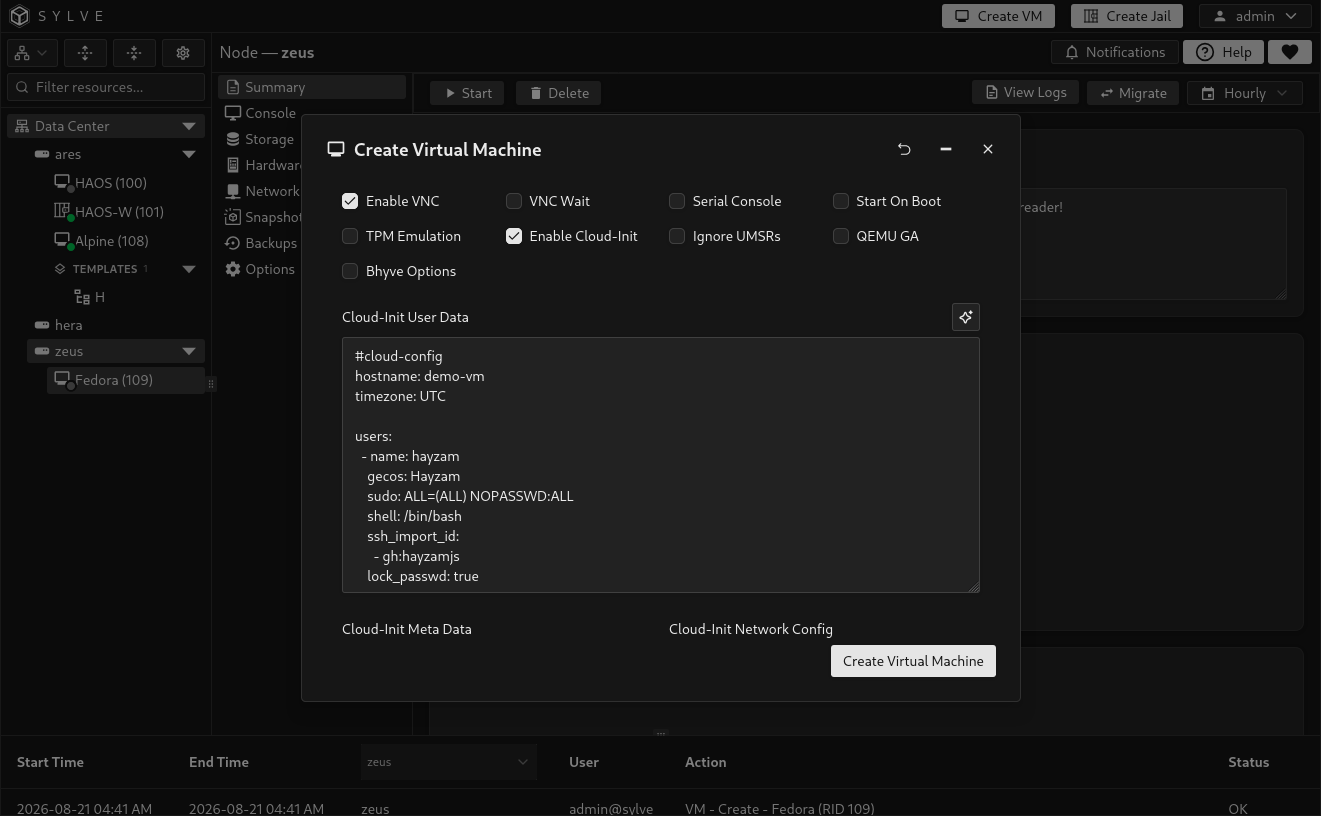Screen dimensions: 1321x816
Task: Open the Summary tab
Action: click(x=312, y=87)
